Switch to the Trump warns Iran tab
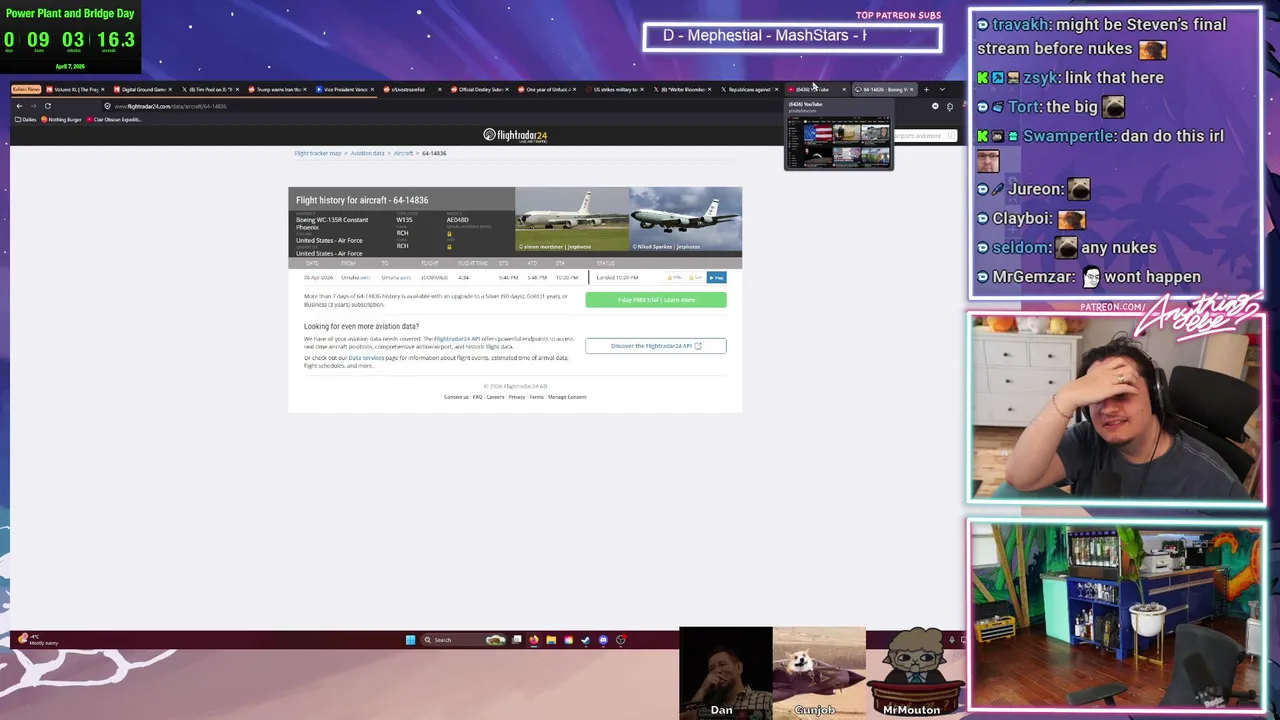Screen dimensions: 1280x720 (x=277, y=89)
